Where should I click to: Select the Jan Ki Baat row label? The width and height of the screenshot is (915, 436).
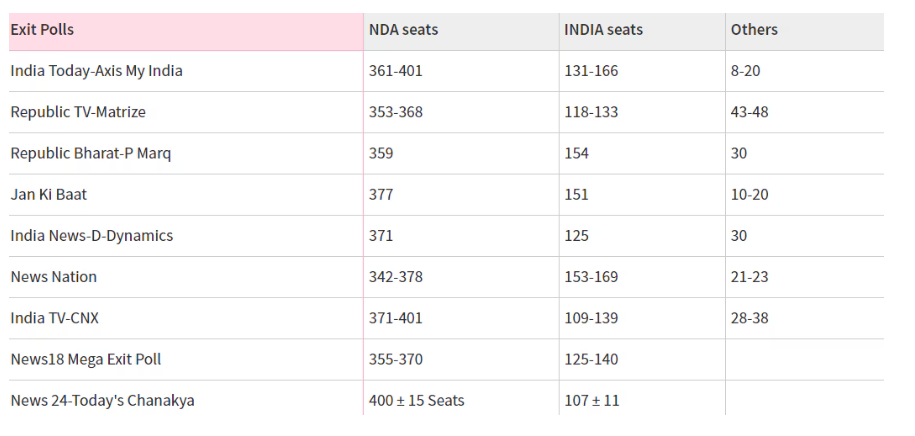click(x=49, y=194)
